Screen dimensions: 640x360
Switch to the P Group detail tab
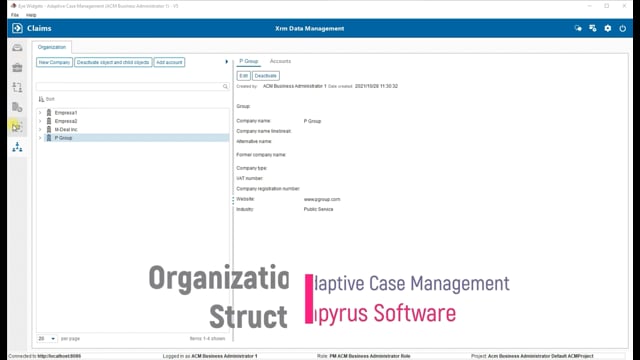[x=249, y=61]
